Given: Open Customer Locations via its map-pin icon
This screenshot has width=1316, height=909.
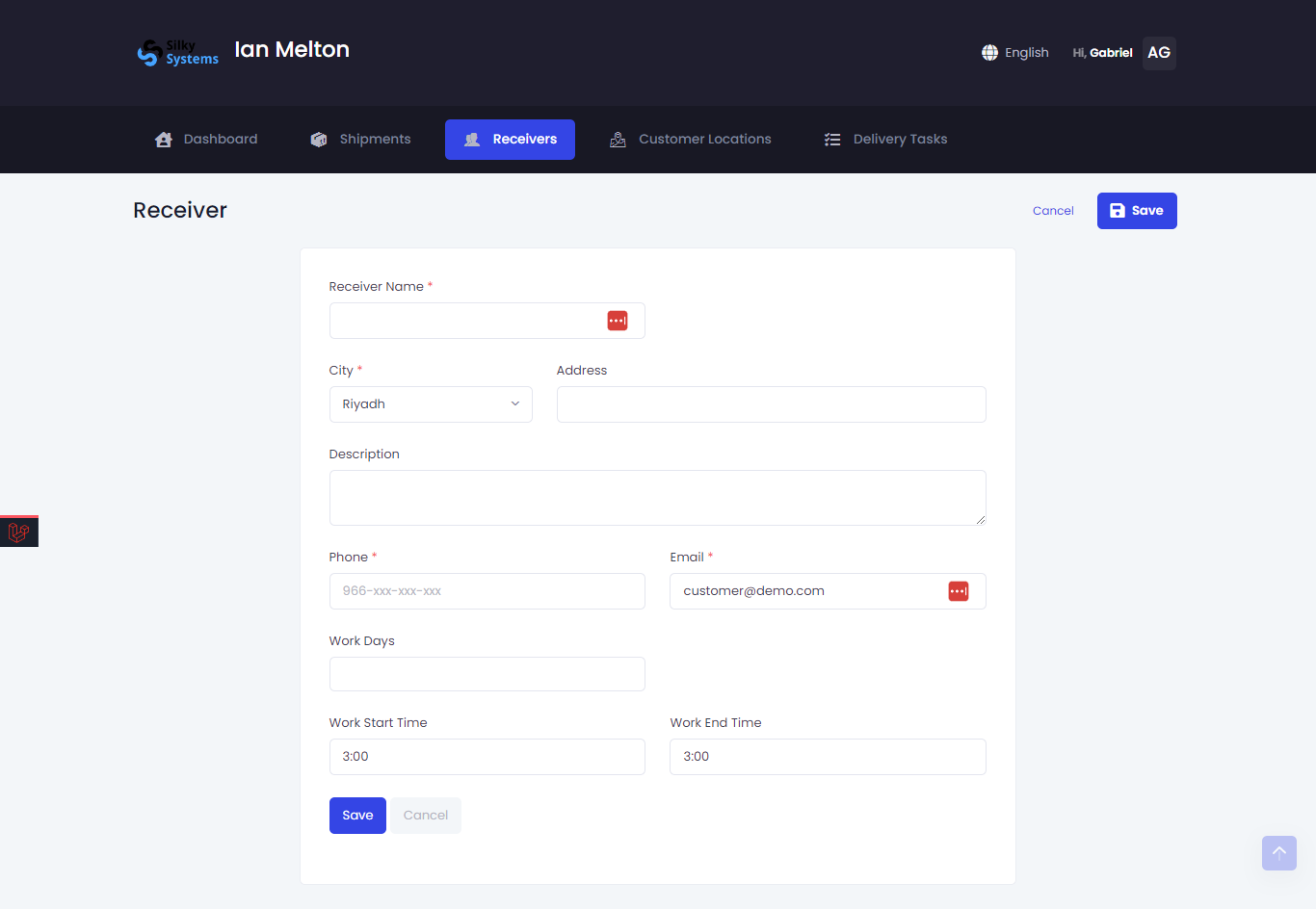Looking at the screenshot, I should coord(618,139).
